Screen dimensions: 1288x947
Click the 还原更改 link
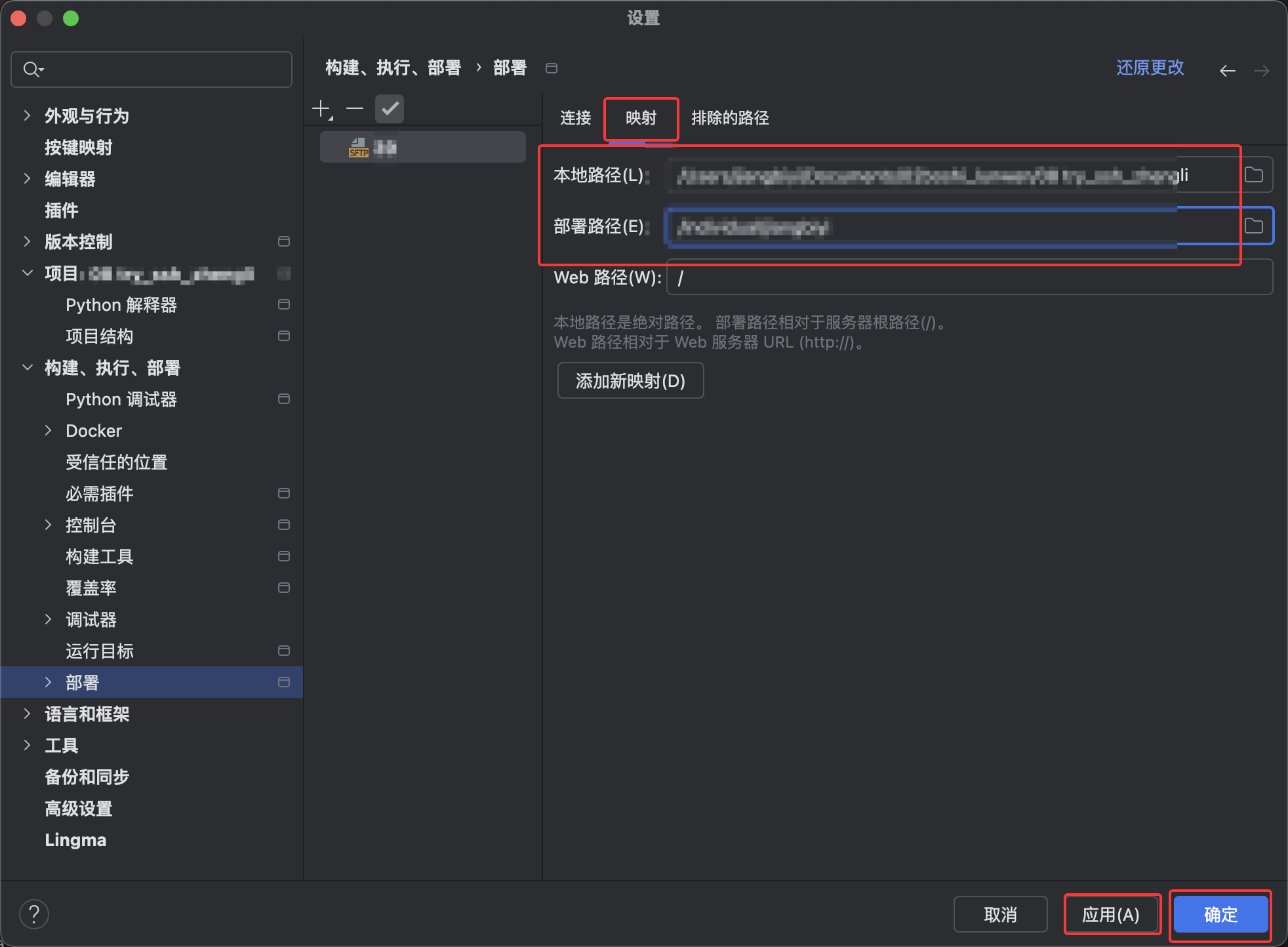1150,68
